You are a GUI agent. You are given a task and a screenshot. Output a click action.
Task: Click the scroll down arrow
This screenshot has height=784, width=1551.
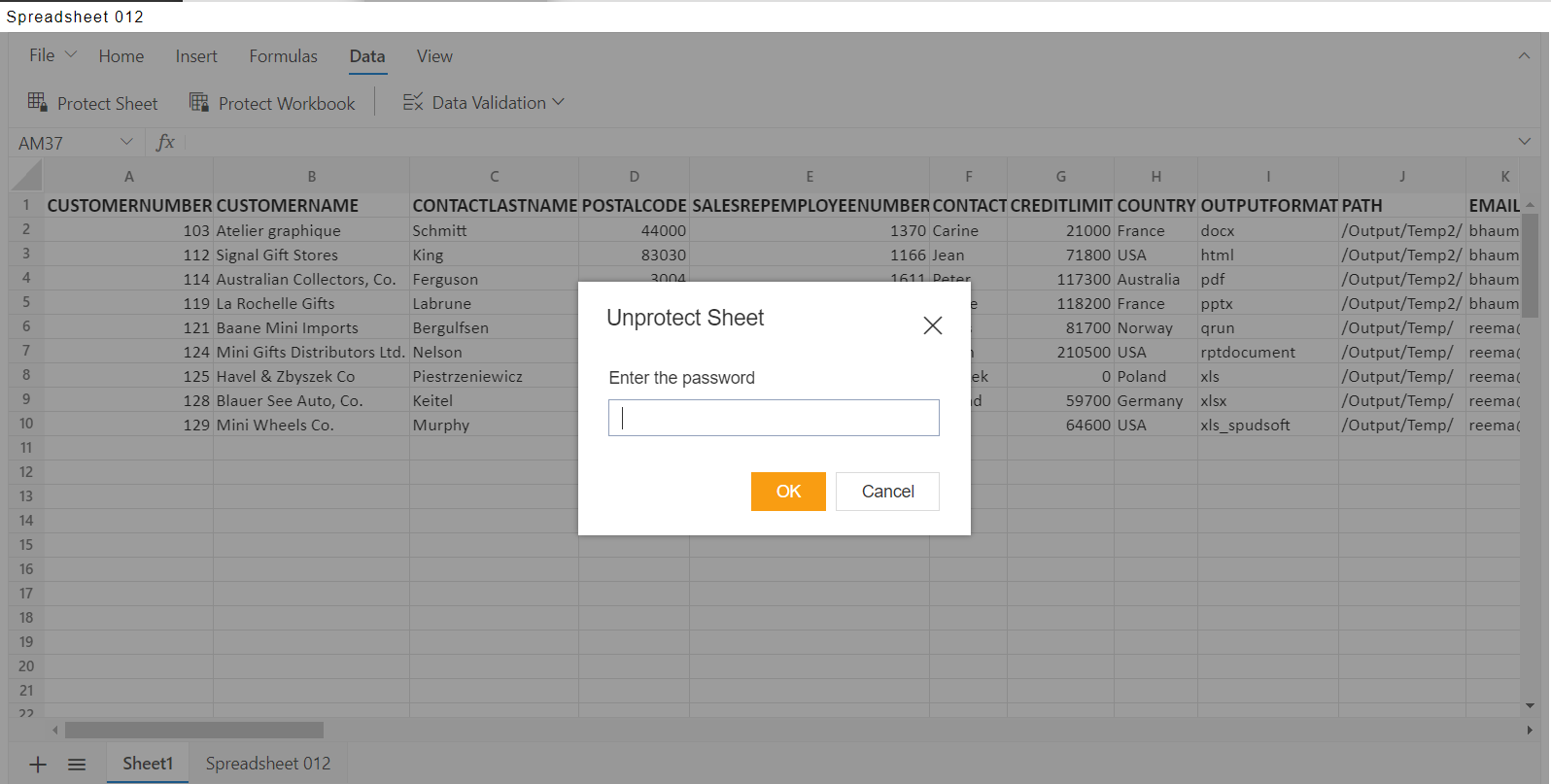click(1530, 706)
